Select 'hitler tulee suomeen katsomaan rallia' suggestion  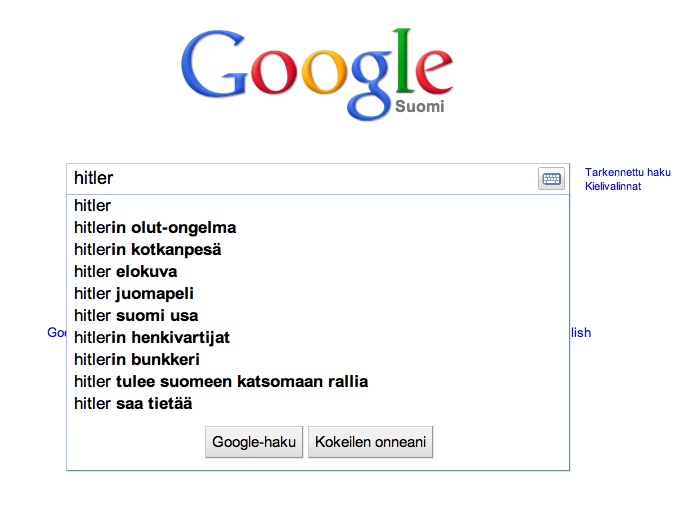(221, 382)
